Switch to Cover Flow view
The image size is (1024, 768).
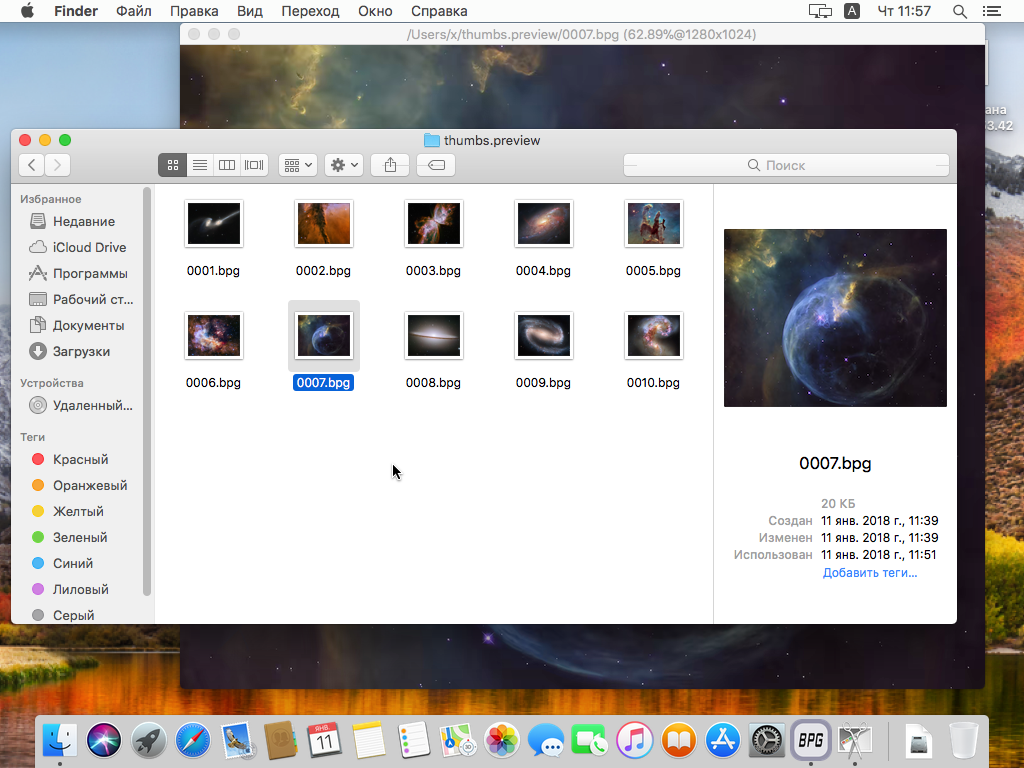coord(253,165)
